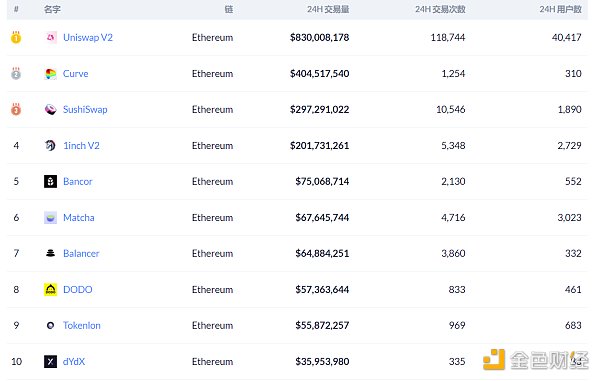Open the SushiSwap link
This screenshot has width=600, height=381.
coord(85,109)
